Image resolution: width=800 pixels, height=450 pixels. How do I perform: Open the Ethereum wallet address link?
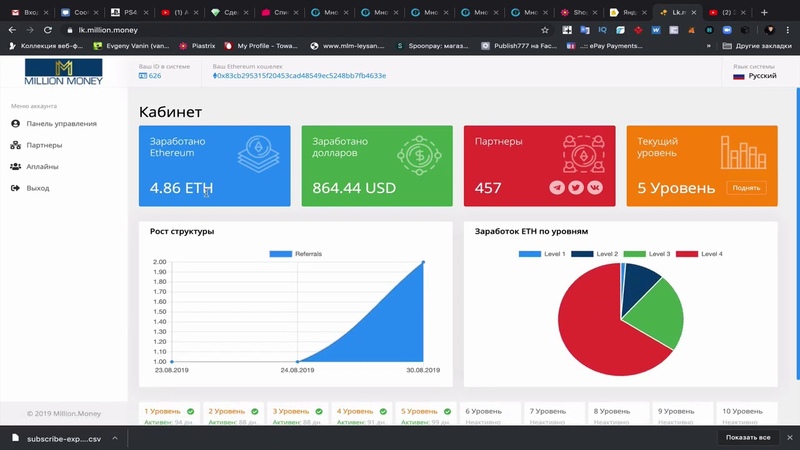pyautogui.click(x=299, y=76)
